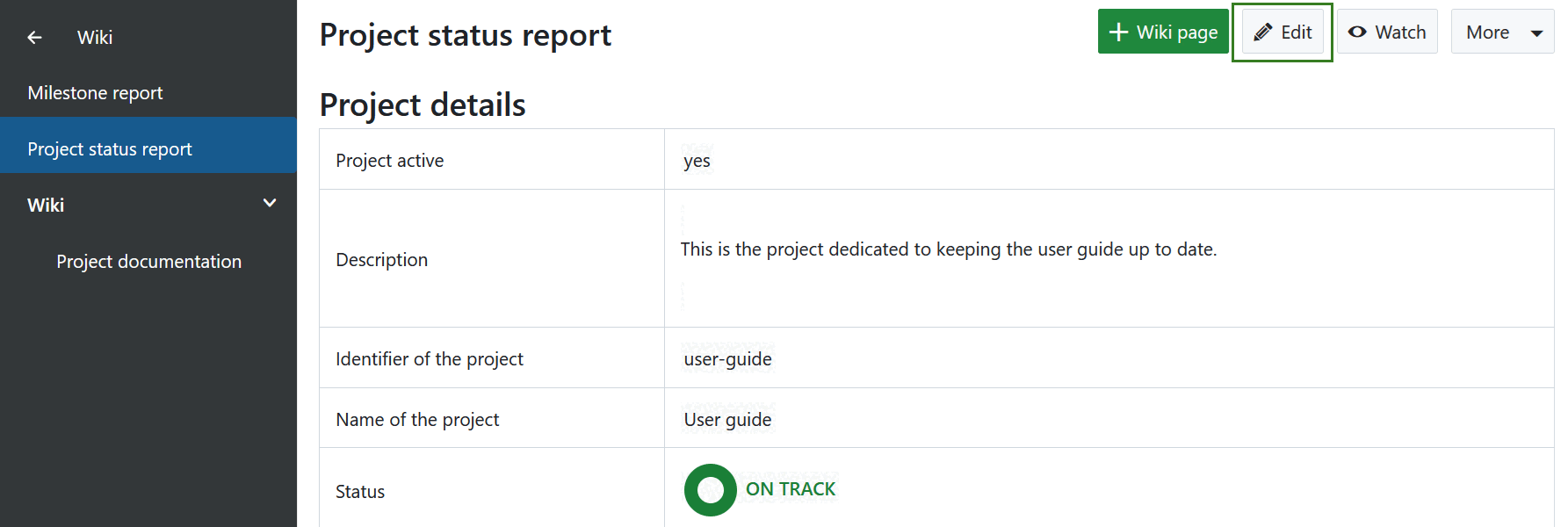1568x527 pixels.
Task: Click the plus icon on Wiki page button
Action: (1118, 31)
